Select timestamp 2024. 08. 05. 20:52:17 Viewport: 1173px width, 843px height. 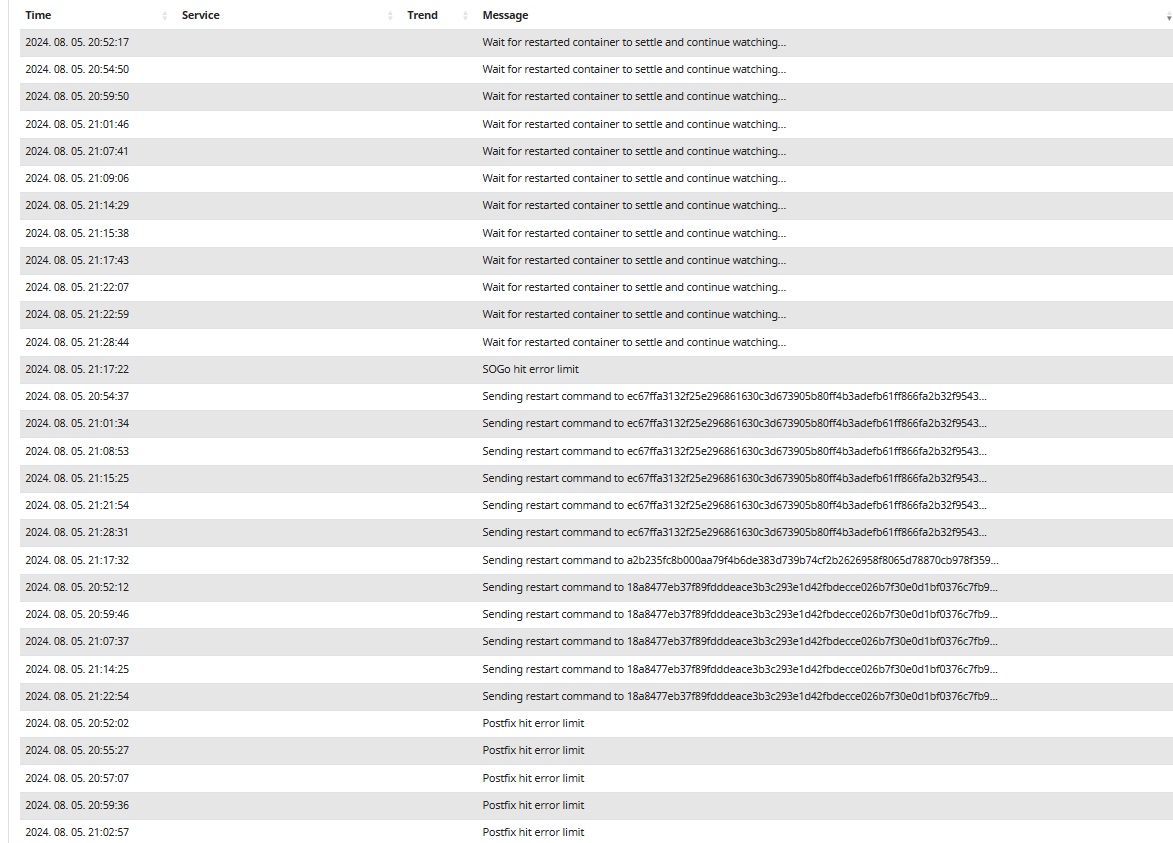point(77,43)
